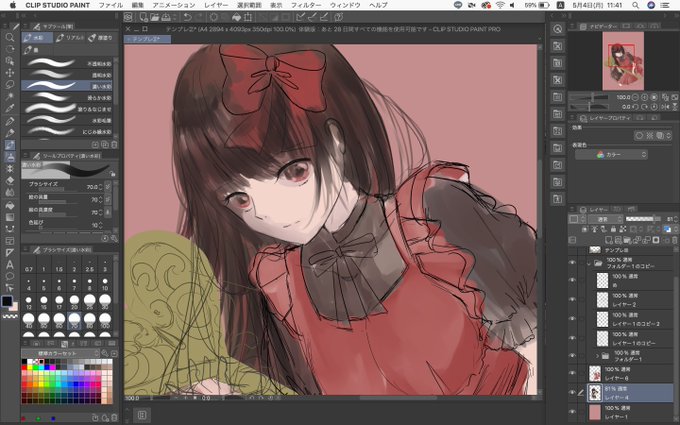Hide the レイヤー 1のコピー layer

point(572,338)
